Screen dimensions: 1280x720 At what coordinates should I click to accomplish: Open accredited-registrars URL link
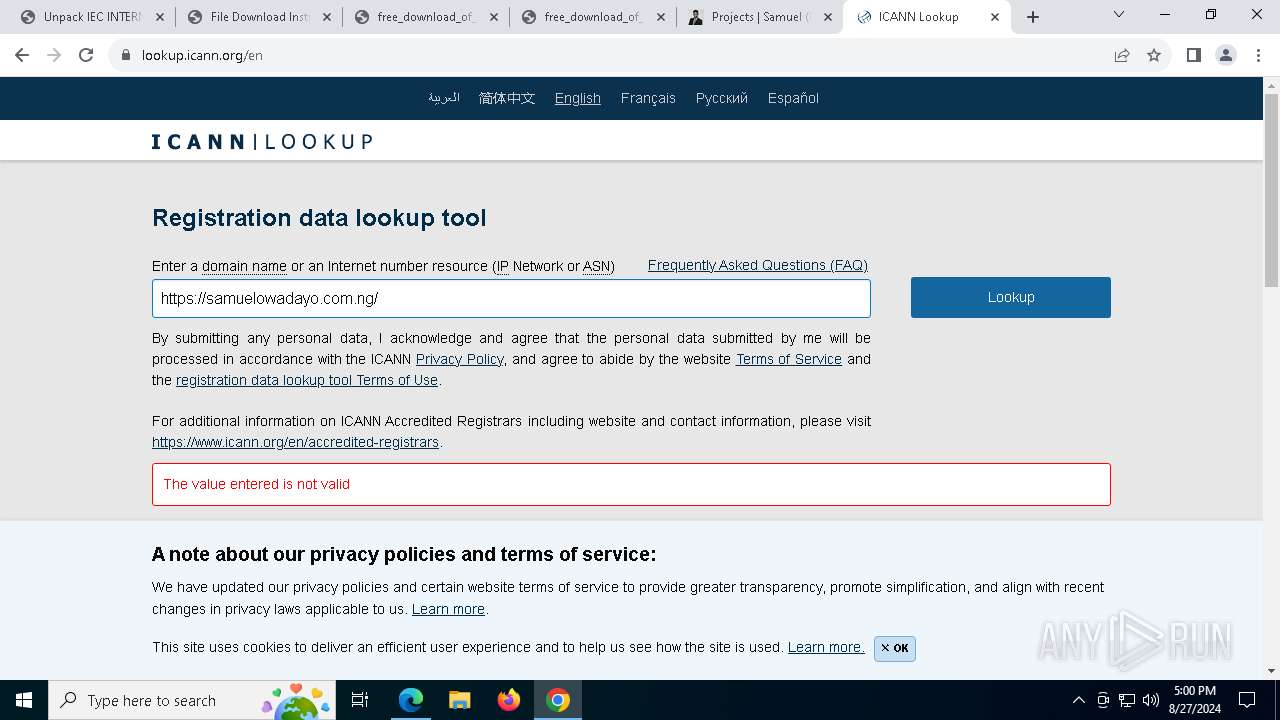coord(295,442)
